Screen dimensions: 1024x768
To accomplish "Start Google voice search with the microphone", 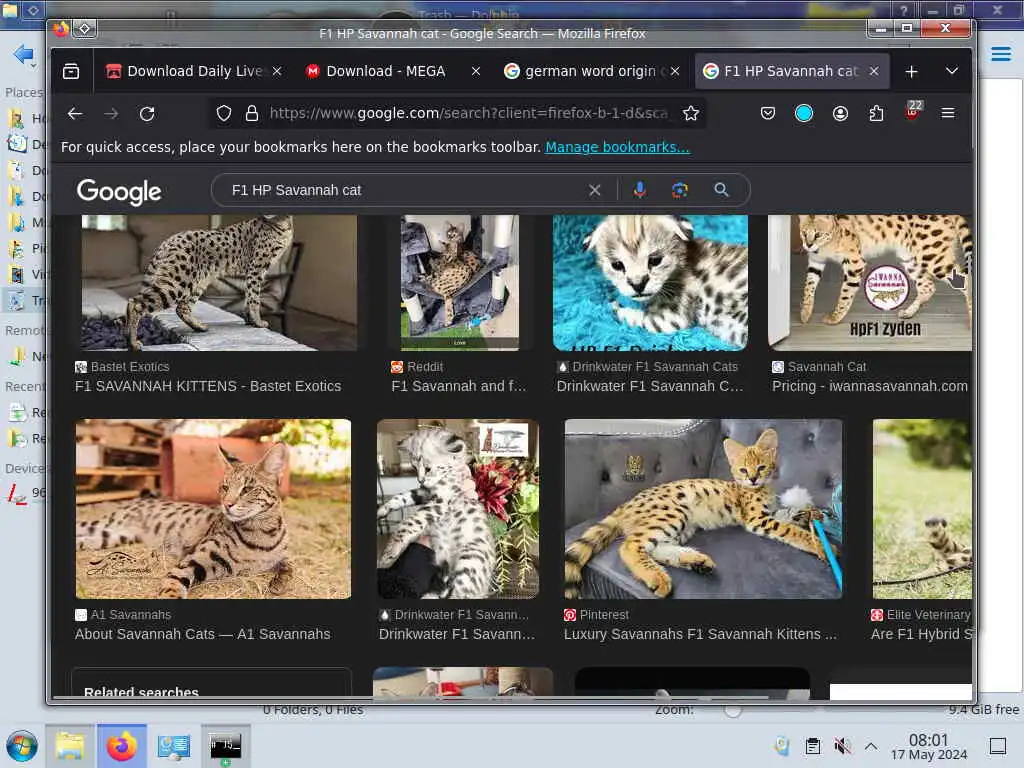I will (x=639, y=190).
